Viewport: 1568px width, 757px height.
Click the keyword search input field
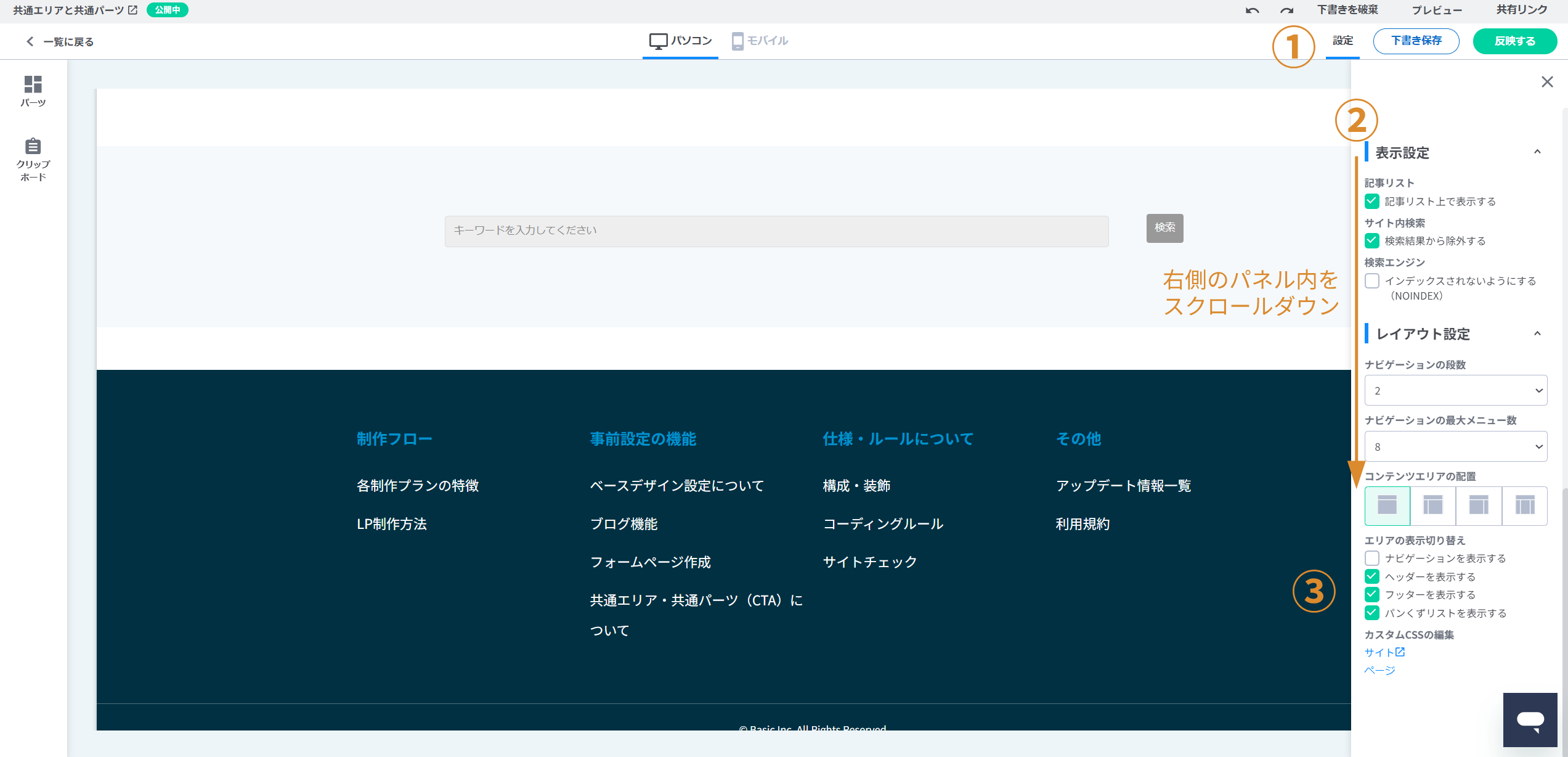click(x=776, y=231)
